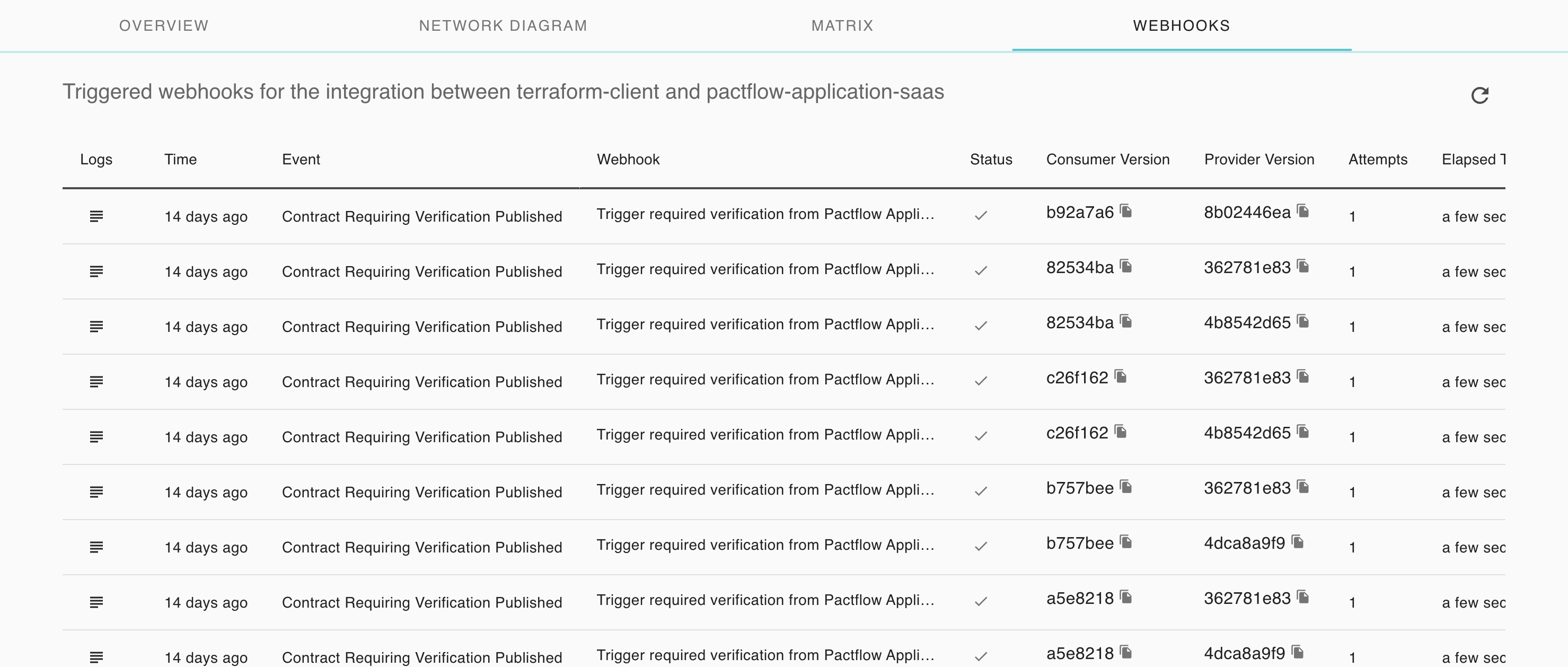Select the Webhooks tab

[x=1182, y=25]
